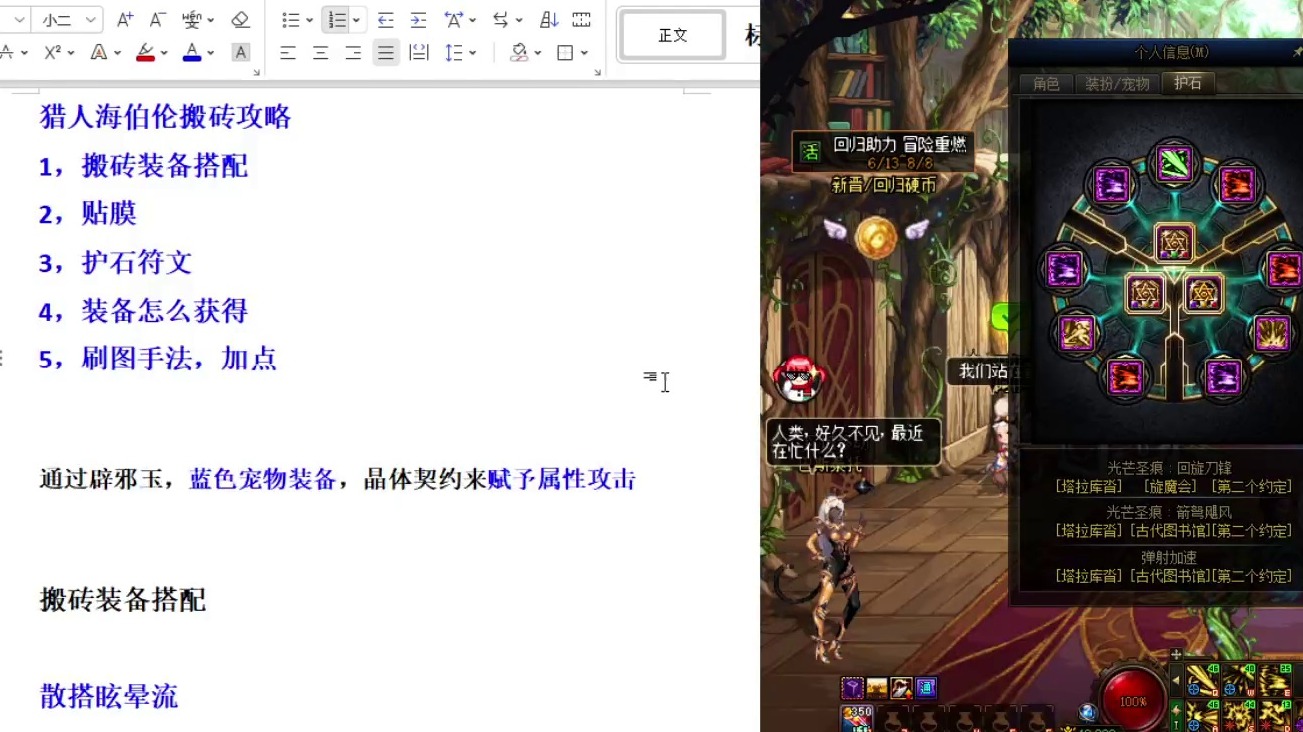Decrease the font size with the A- icon
The height and width of the screenshot is (732, 1303).
(156, 19)
